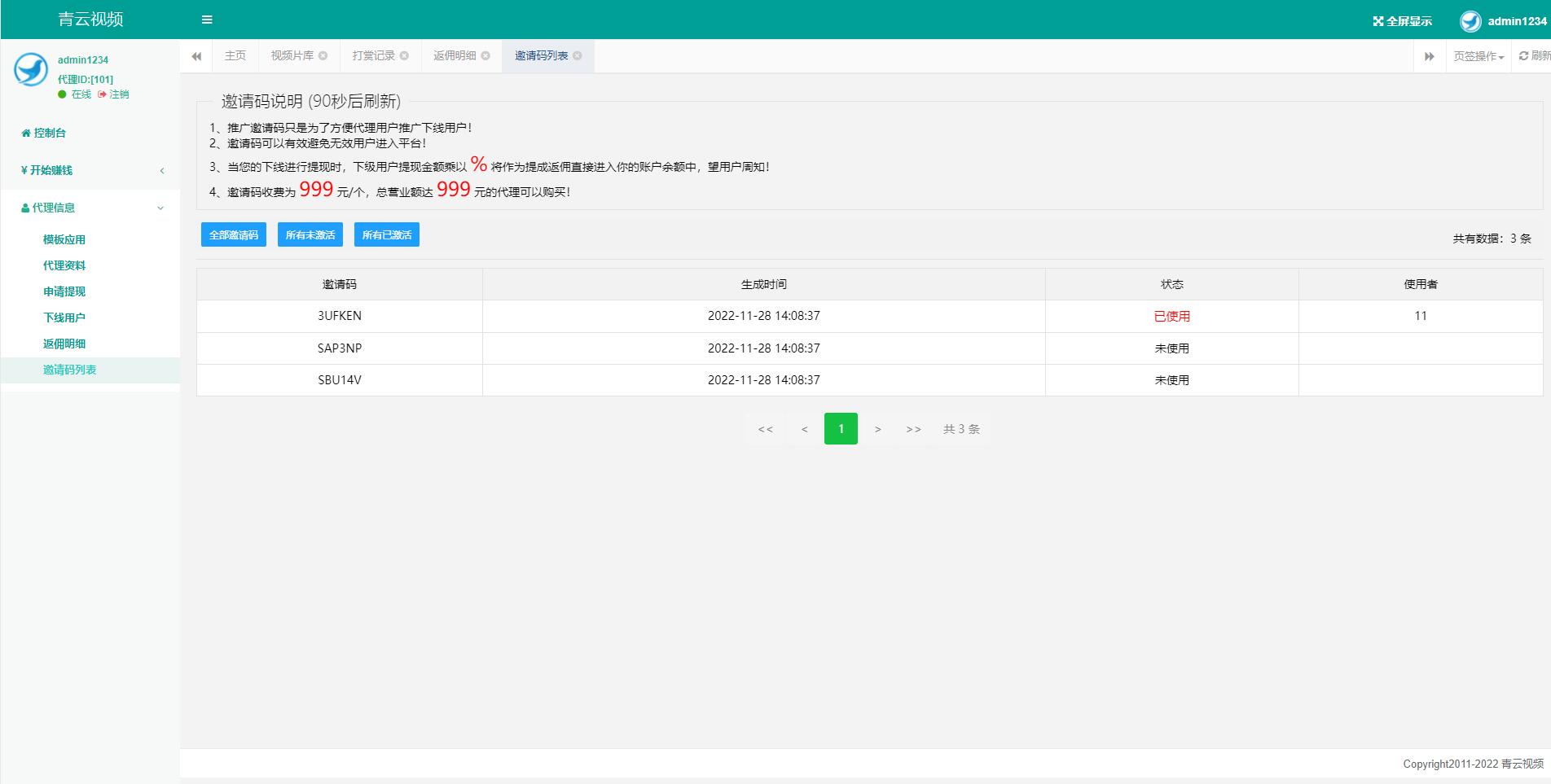This screenshot has height=784, width=1551.
Task: Select the 全部邀请码 filter option
Action: [233, 234]
